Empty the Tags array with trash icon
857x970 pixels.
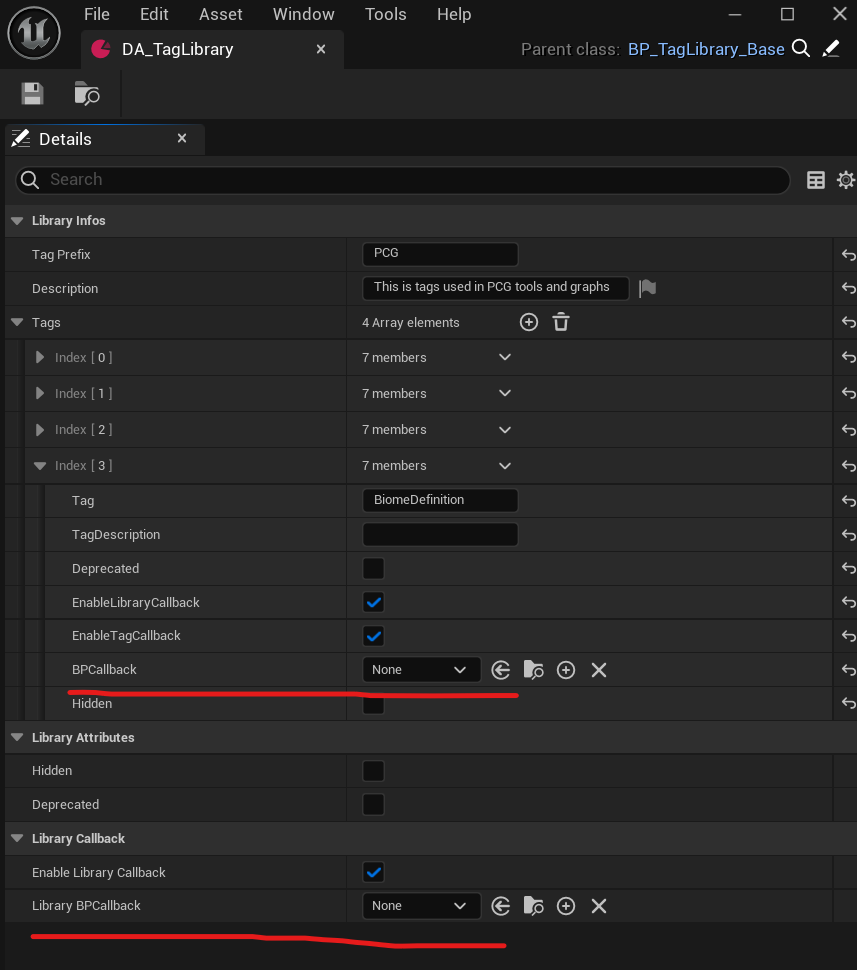coord(561,322)
